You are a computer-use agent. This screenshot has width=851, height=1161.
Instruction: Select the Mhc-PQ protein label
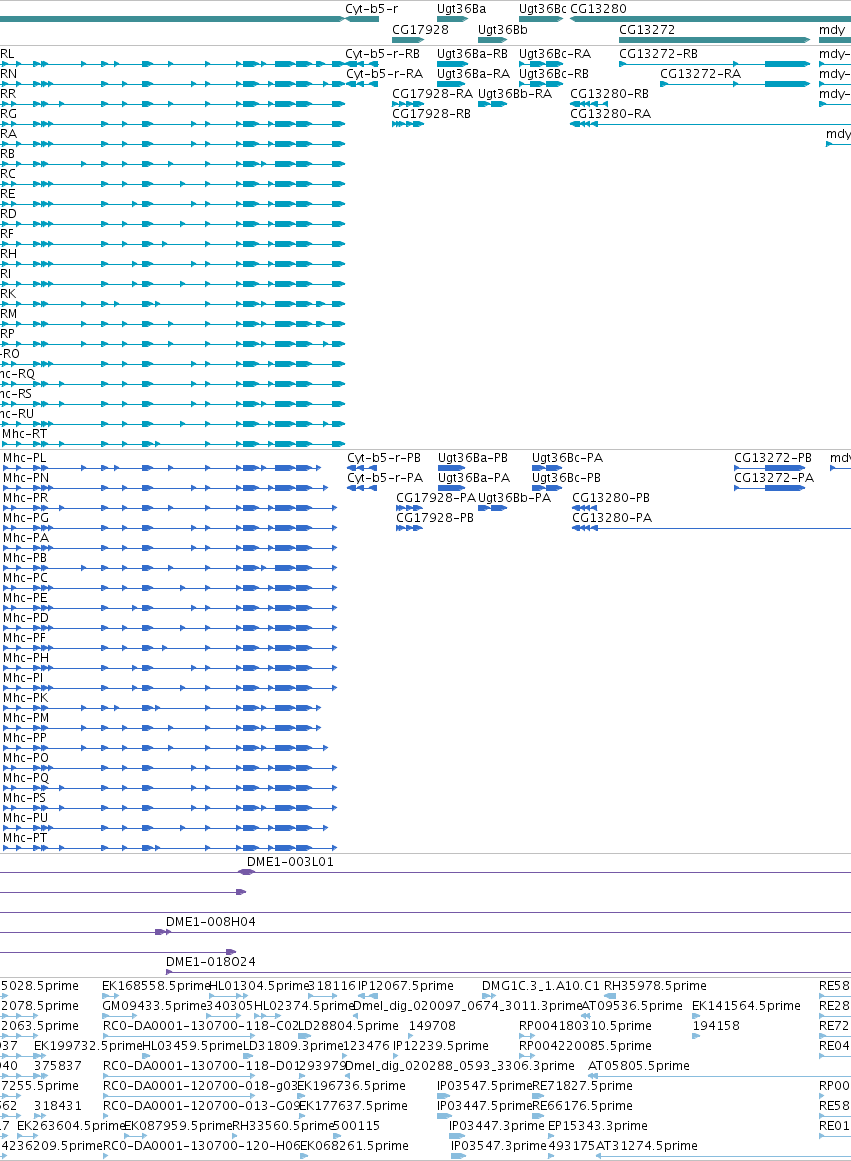[26, 778]
